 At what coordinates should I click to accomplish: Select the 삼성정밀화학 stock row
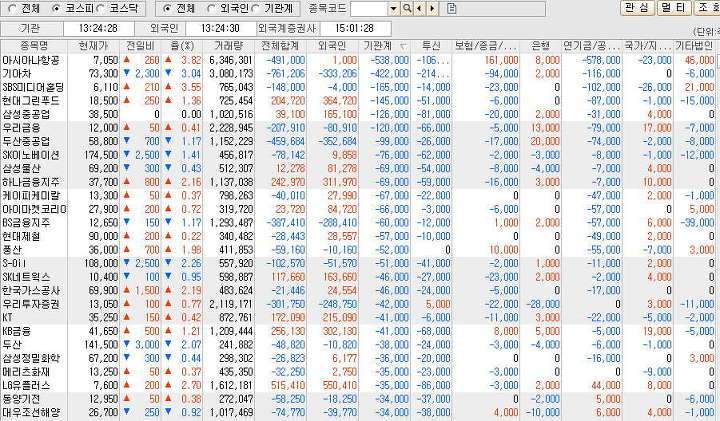[357, 358]
